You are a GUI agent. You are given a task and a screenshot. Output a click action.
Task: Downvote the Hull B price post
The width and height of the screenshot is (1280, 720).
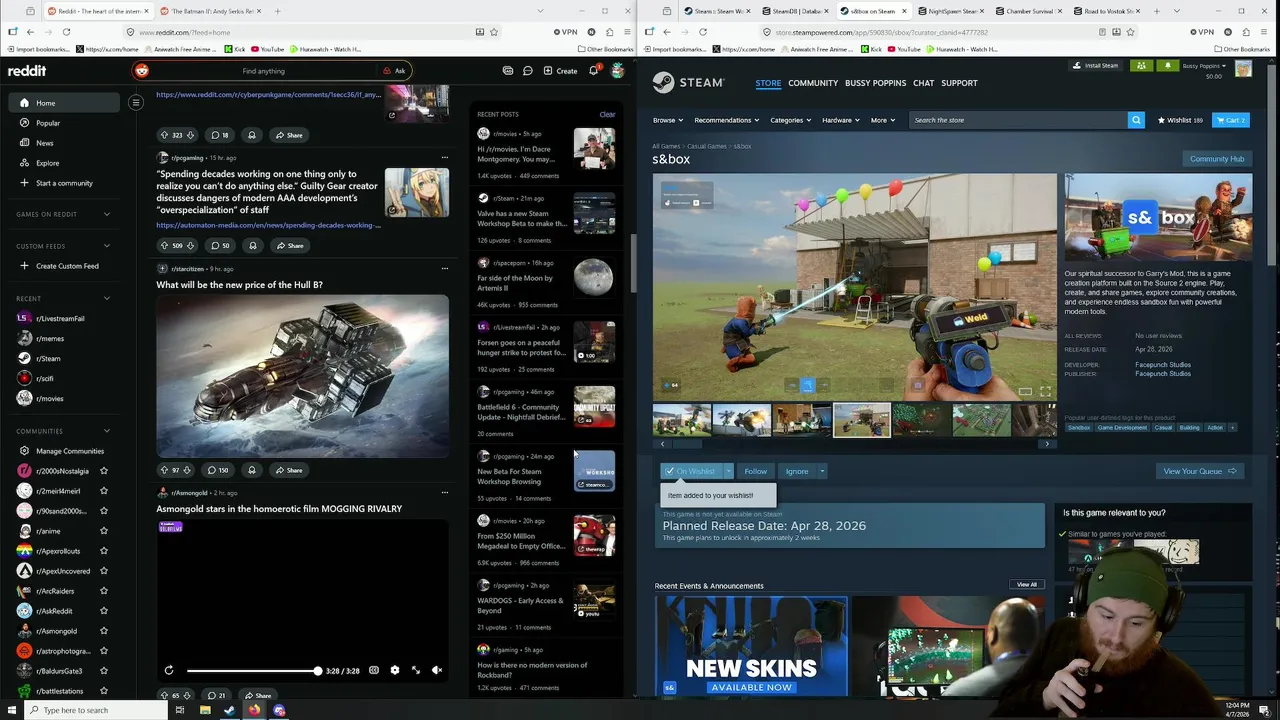(x=187, y=470)
